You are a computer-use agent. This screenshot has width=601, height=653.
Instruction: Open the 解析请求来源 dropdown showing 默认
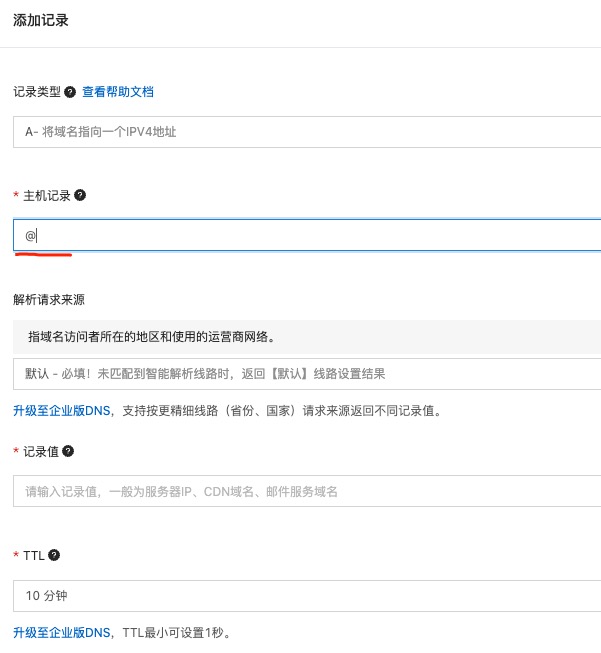pos(307,374)
